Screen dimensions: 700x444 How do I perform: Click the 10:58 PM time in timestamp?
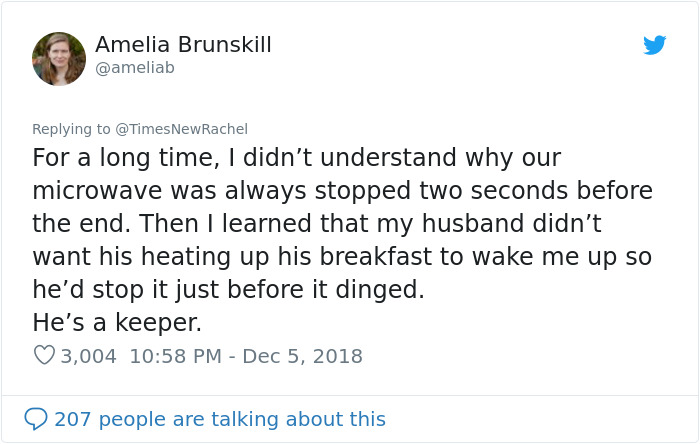coord(174,355)
